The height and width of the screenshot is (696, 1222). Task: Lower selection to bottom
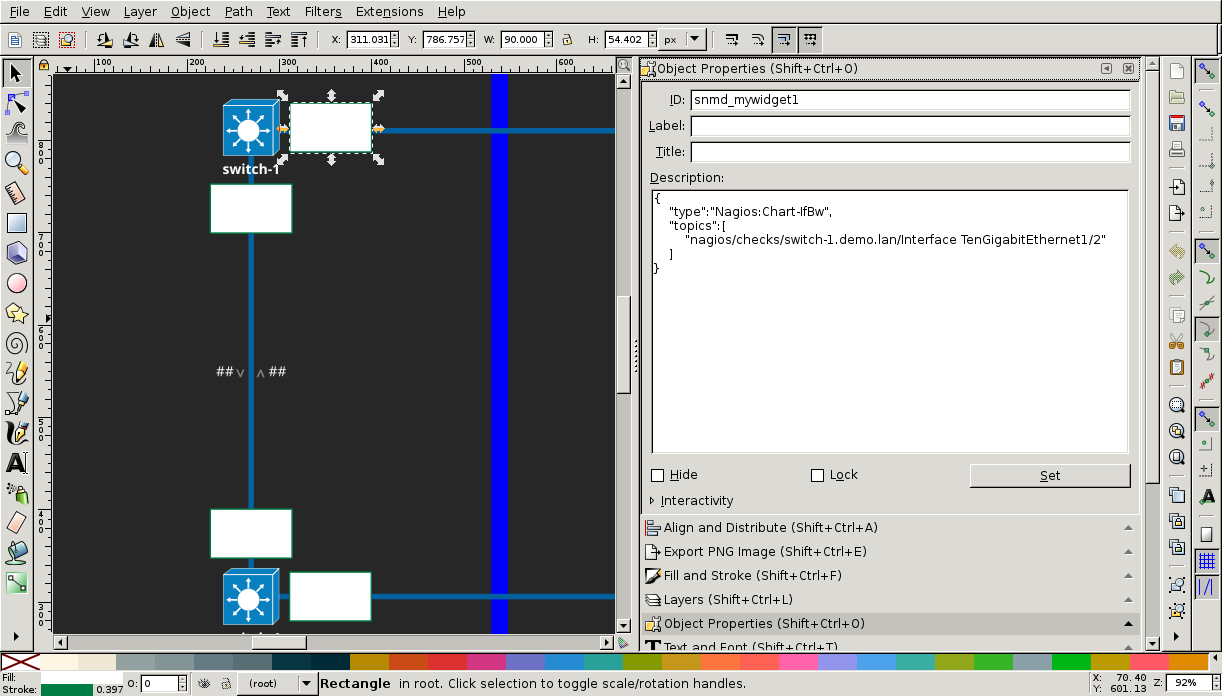tap(221, 40)
